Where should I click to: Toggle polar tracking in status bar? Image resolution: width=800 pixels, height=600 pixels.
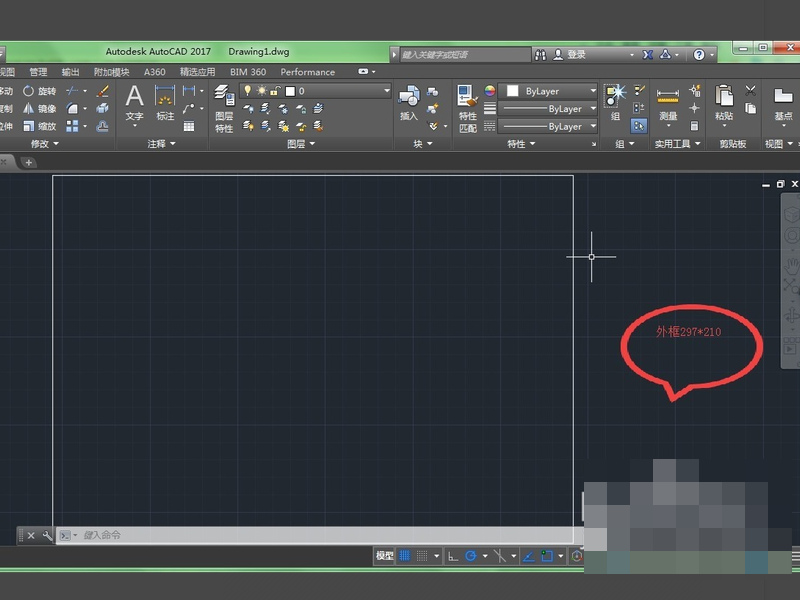click(470, 556)
